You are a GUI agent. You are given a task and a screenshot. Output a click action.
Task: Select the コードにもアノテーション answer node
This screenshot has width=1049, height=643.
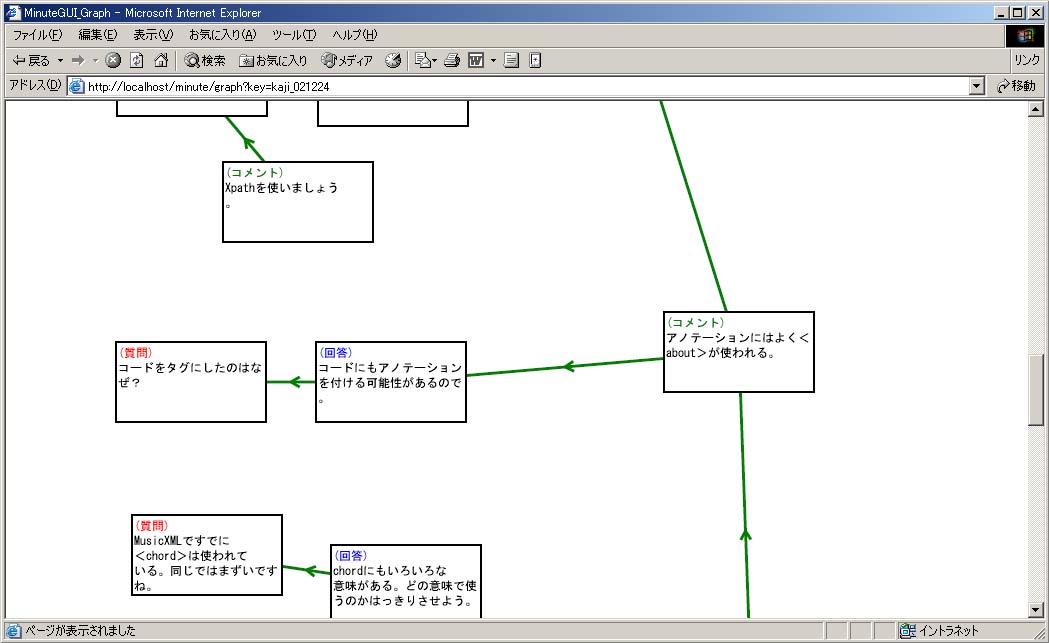point(391,382)
